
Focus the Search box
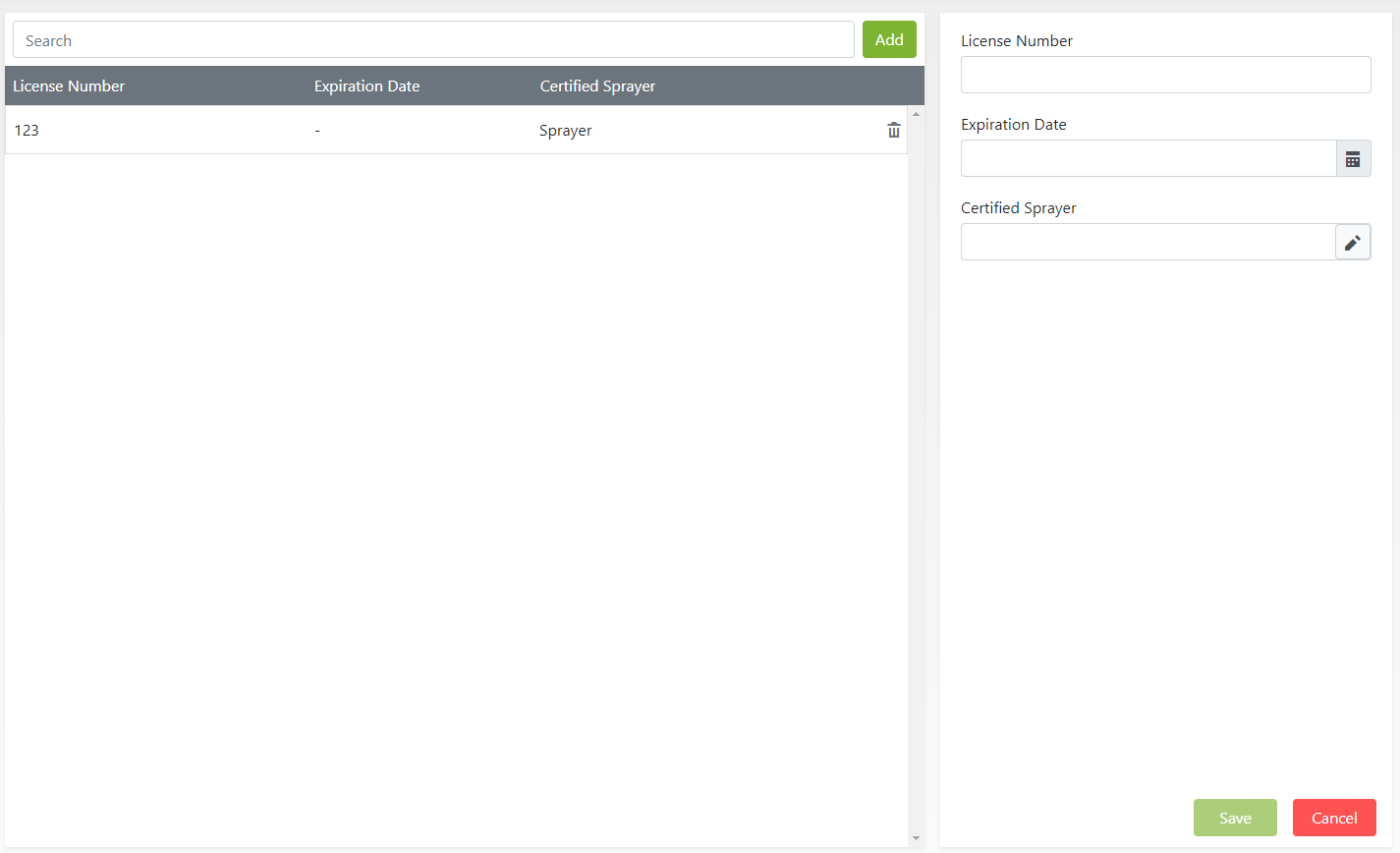coord(432,40)
